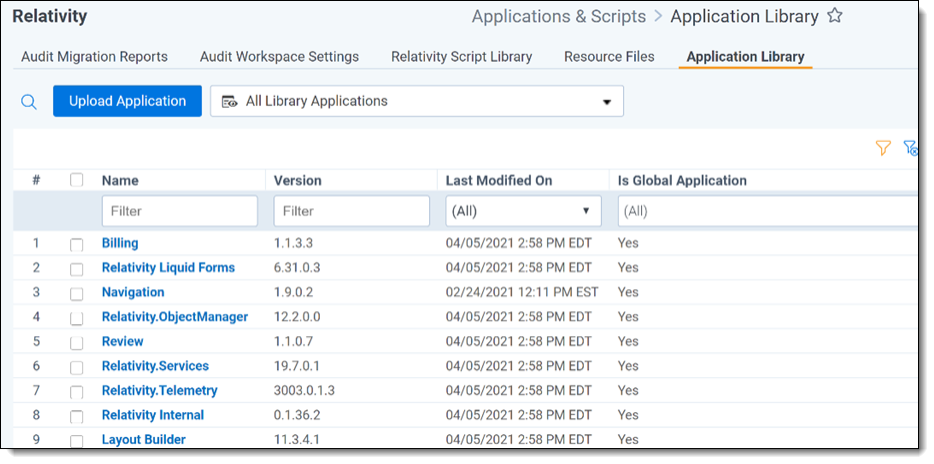934x464 pixels.
Task: Click the search magnifier icon
Action: pos(29,101)
